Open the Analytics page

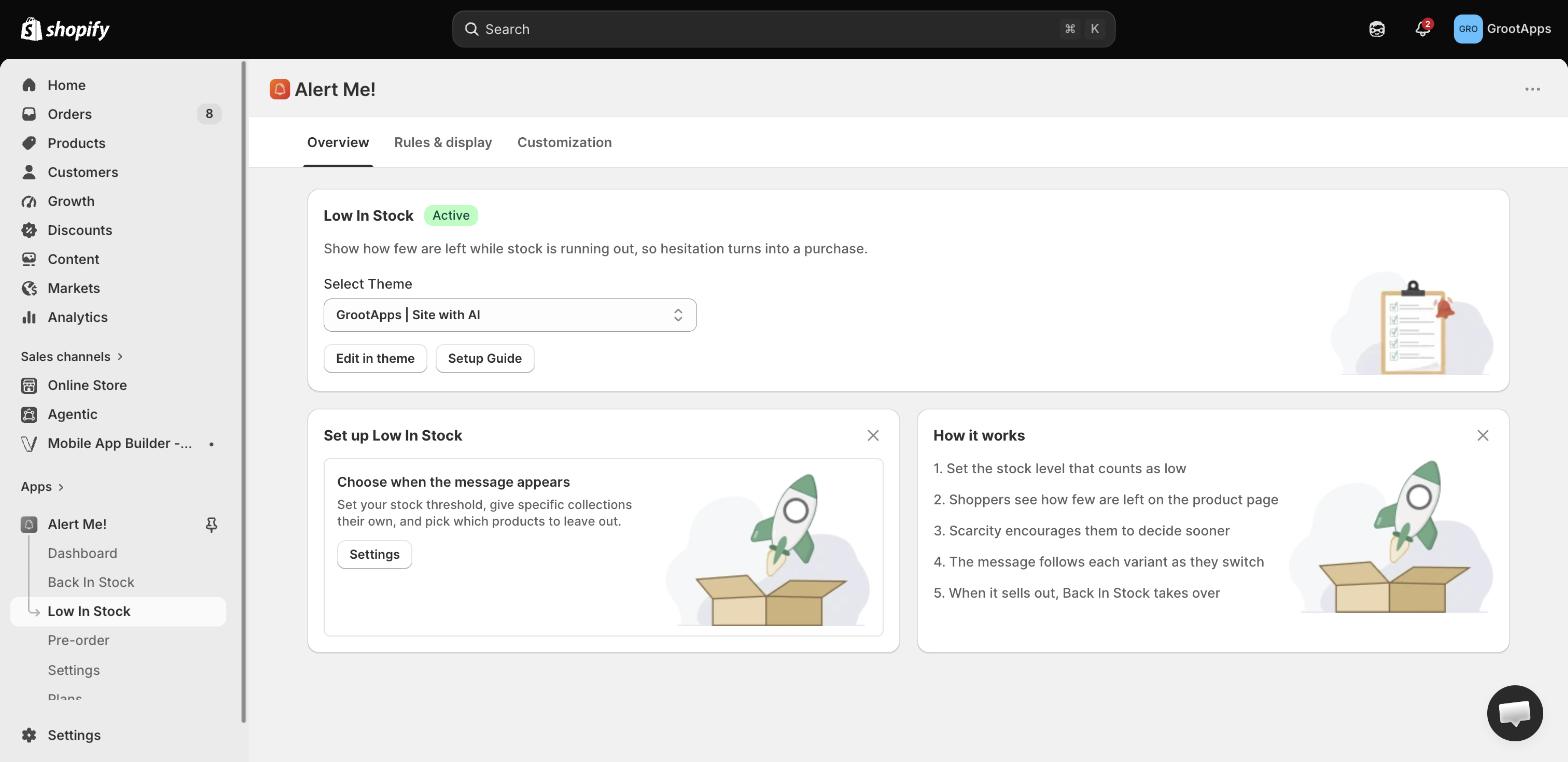pos(78,317)
